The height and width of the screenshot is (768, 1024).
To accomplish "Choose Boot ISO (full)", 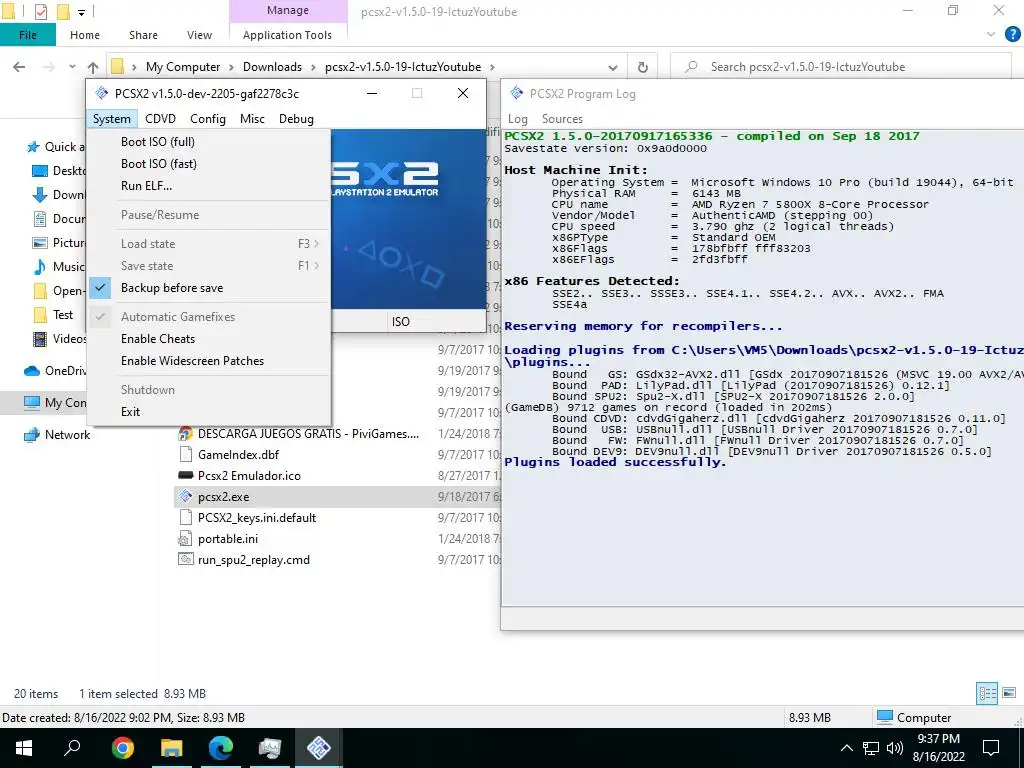I will [209, 142].
